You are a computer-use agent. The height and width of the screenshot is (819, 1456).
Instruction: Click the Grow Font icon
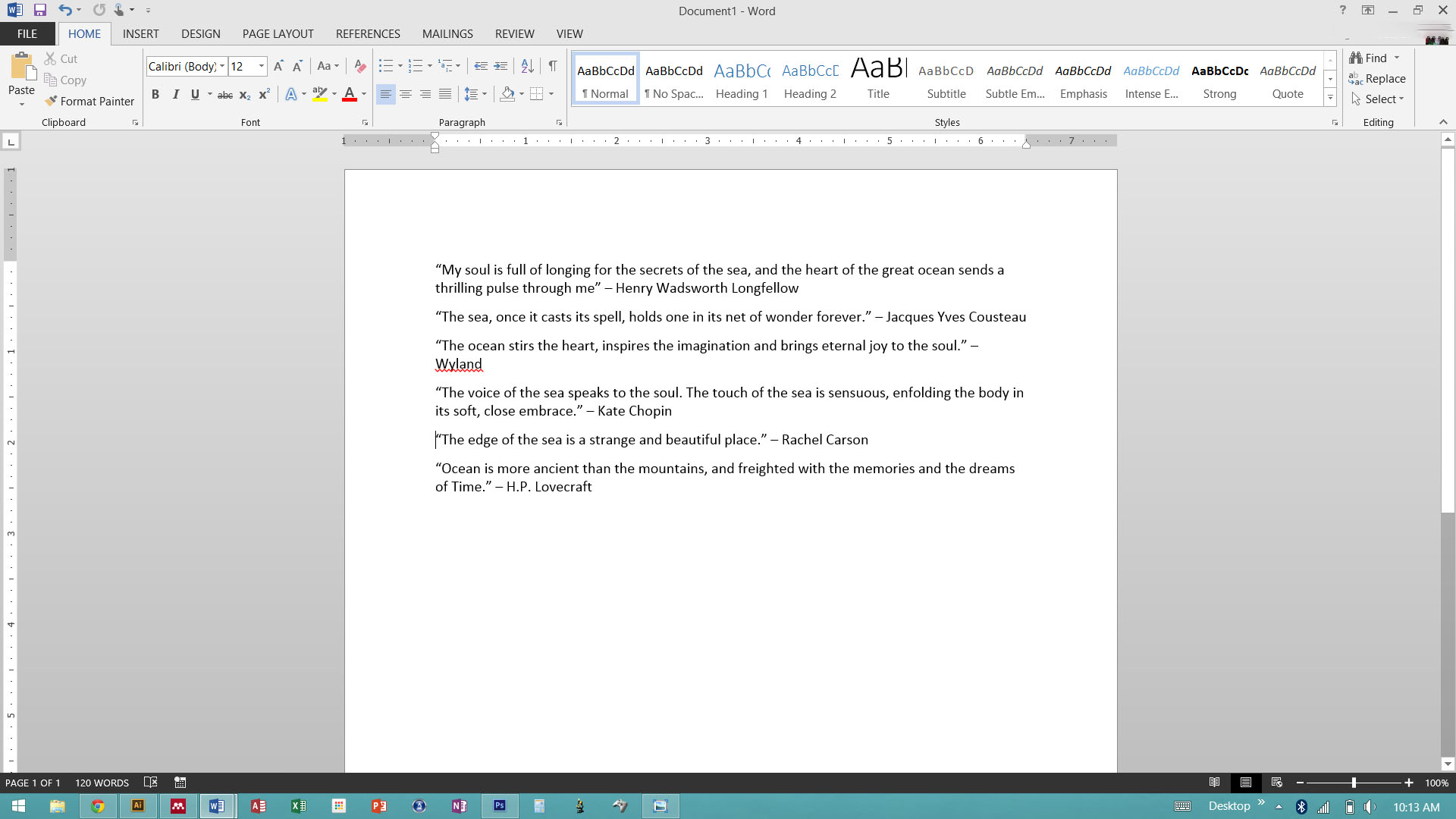point(278,66)
